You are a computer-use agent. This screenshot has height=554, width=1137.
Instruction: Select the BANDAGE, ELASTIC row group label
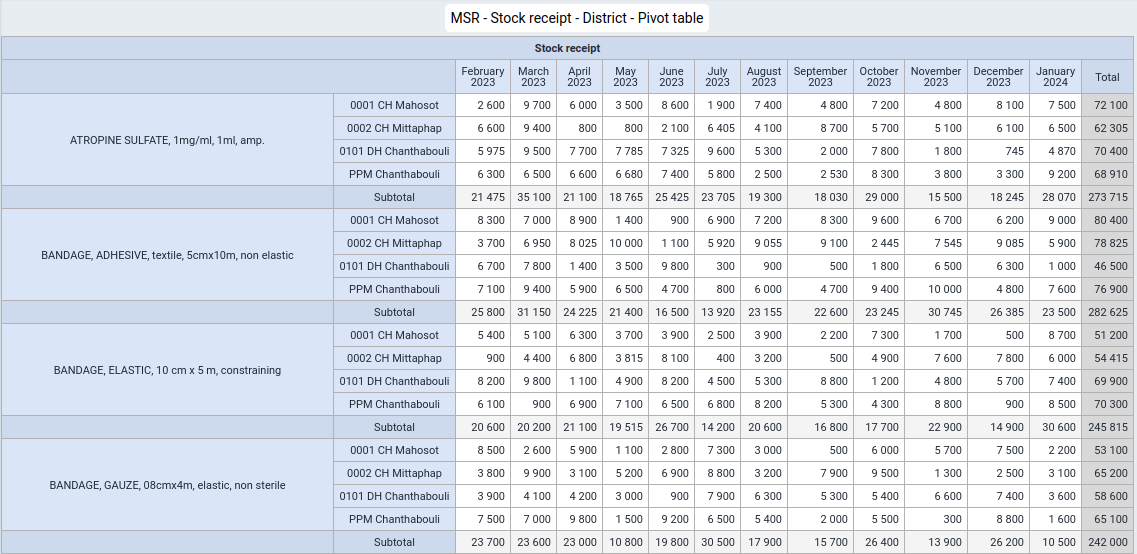pyautogui.click(x=168, y=370)
